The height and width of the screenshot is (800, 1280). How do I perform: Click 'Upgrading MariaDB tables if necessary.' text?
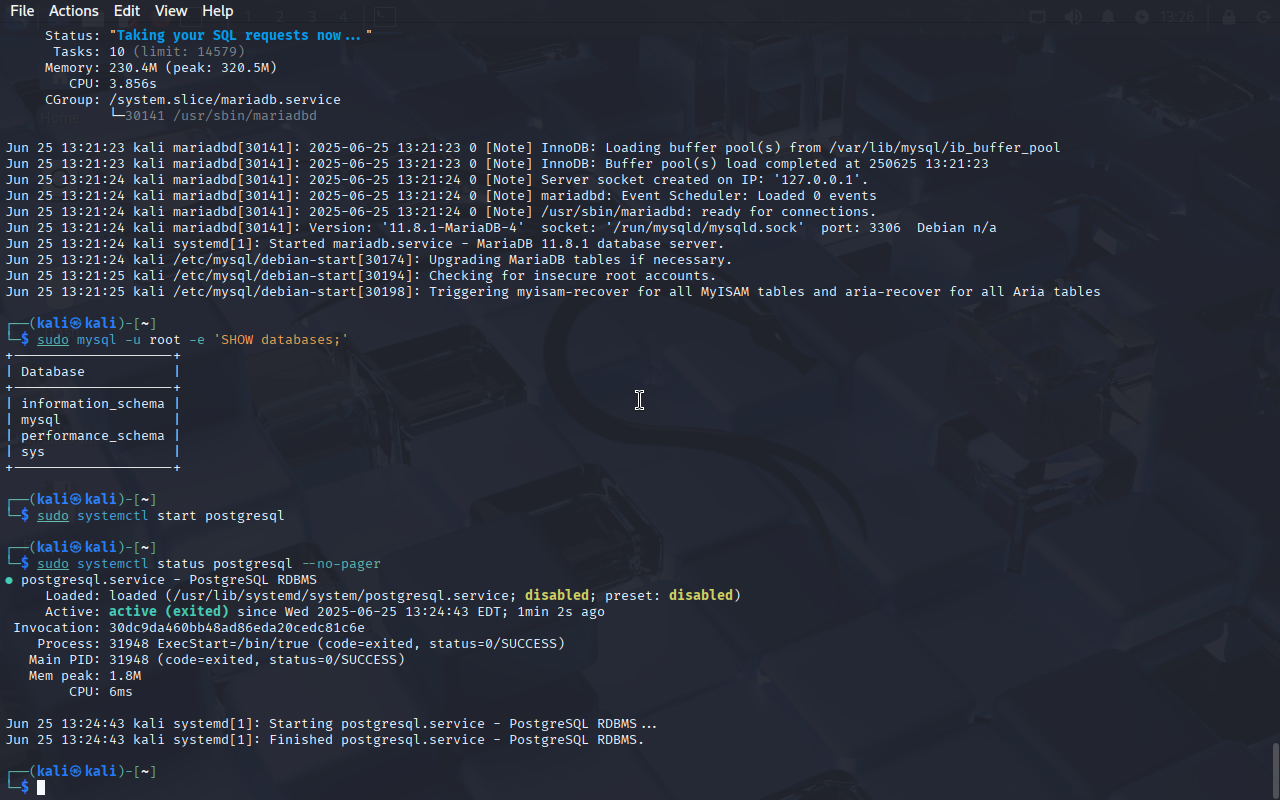581,260
